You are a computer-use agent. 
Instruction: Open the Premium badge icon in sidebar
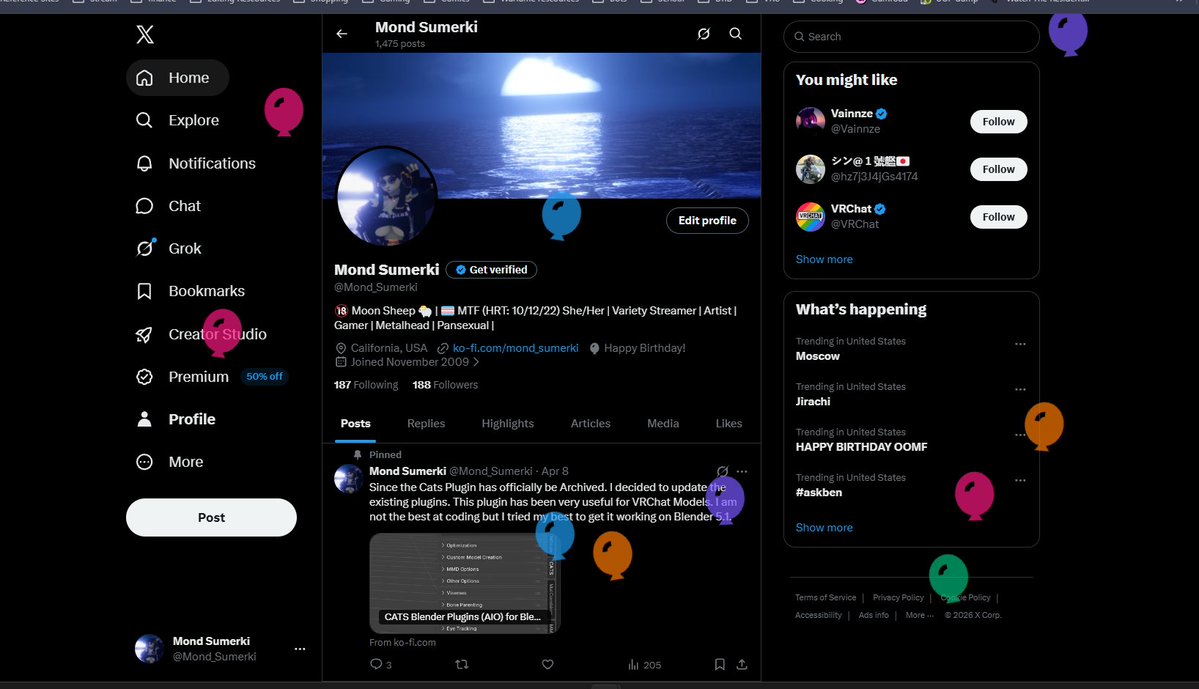coord(144,377)
